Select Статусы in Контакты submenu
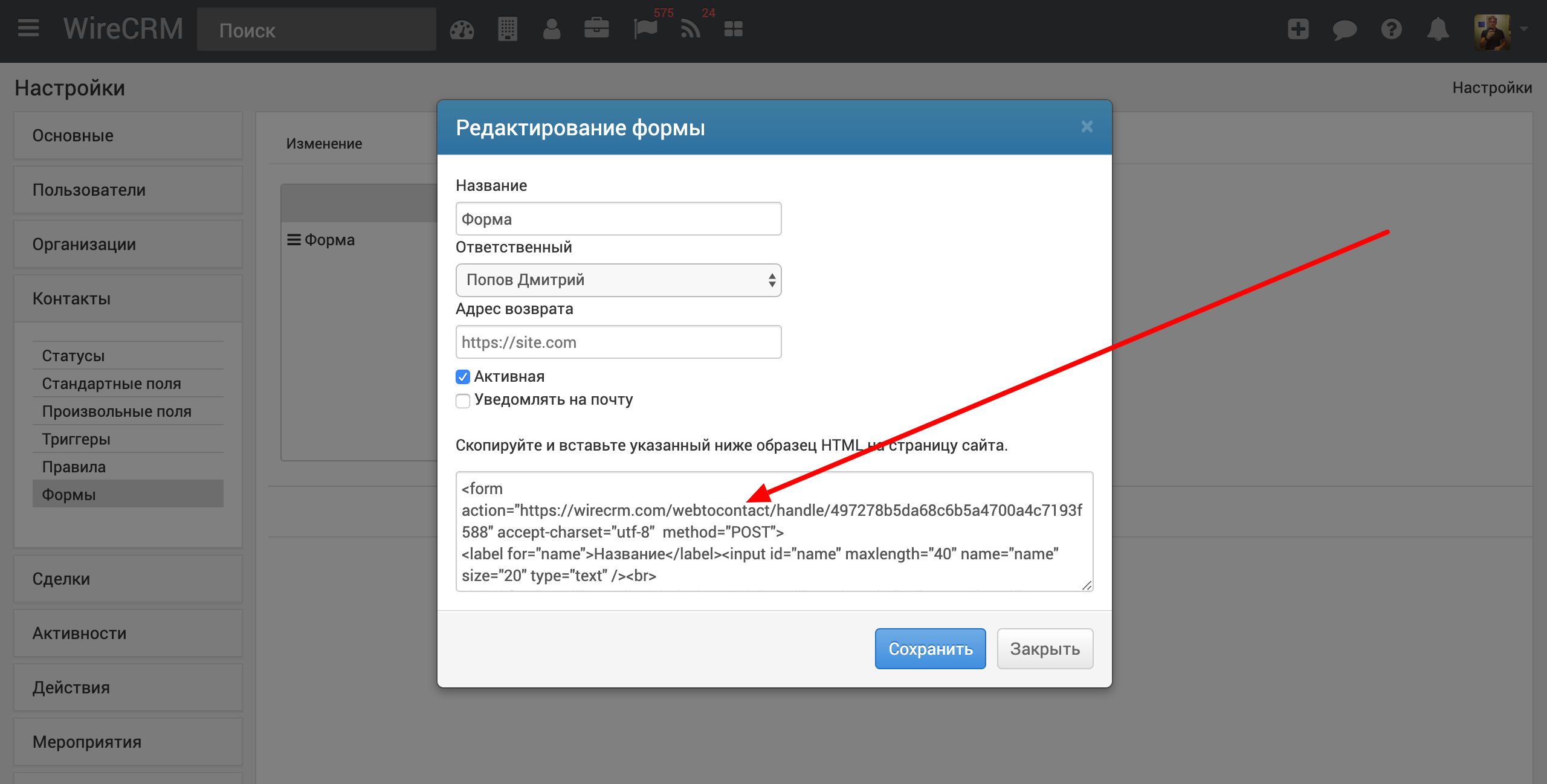The image size is (1547, 784). click(128, 356)
